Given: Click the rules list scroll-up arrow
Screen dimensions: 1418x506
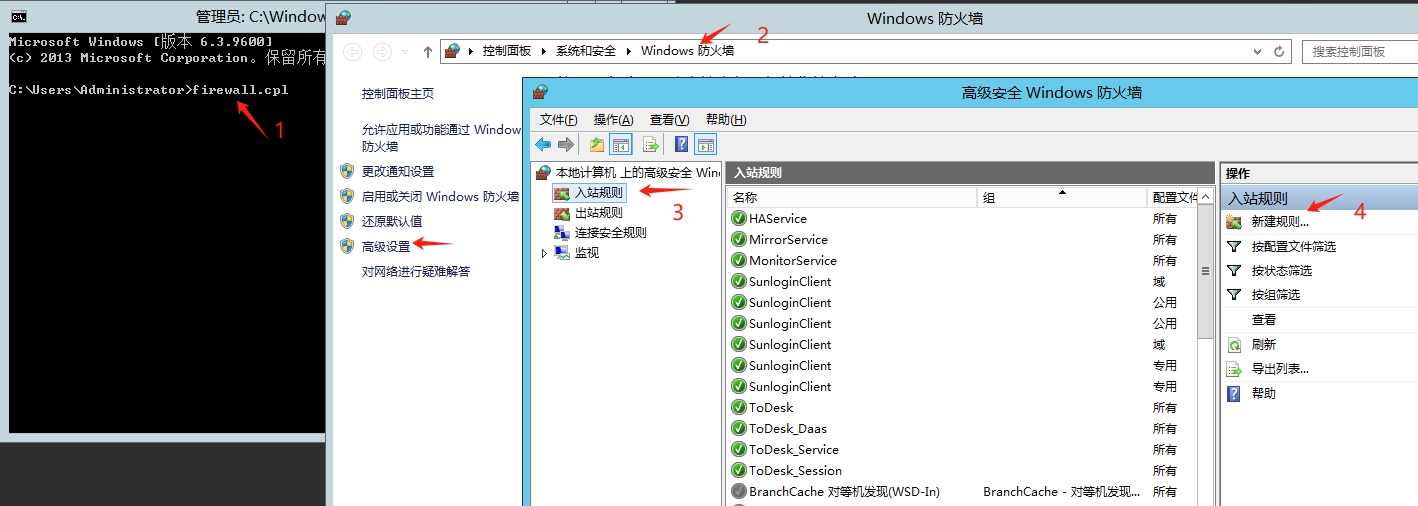Looking at the screenshot, I should [x=1205, y=196].
